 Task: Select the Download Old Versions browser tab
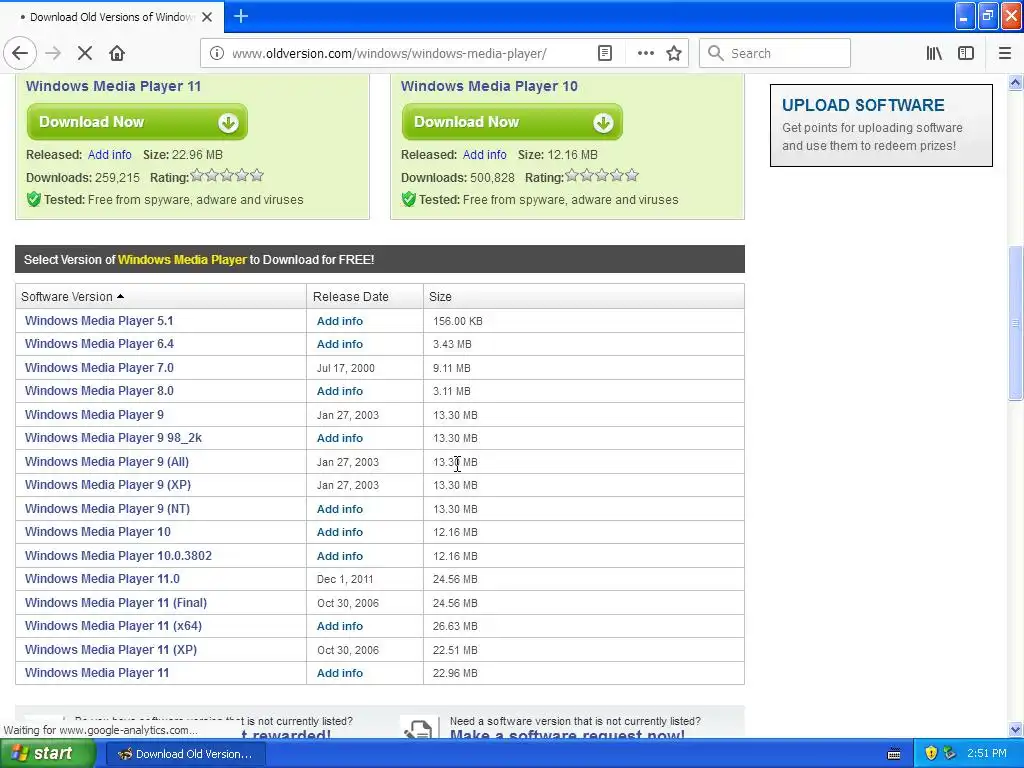pos(112,17)
